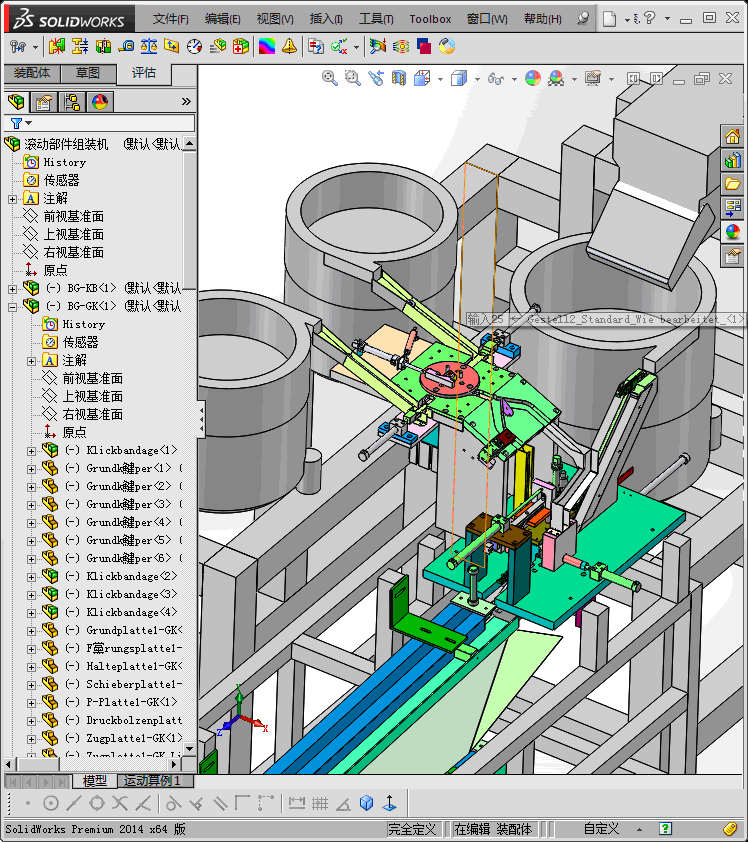Toggle Hide/Show Items glasses icon
Viewport: 748px width, 842px height.
[x=495, y=78]
